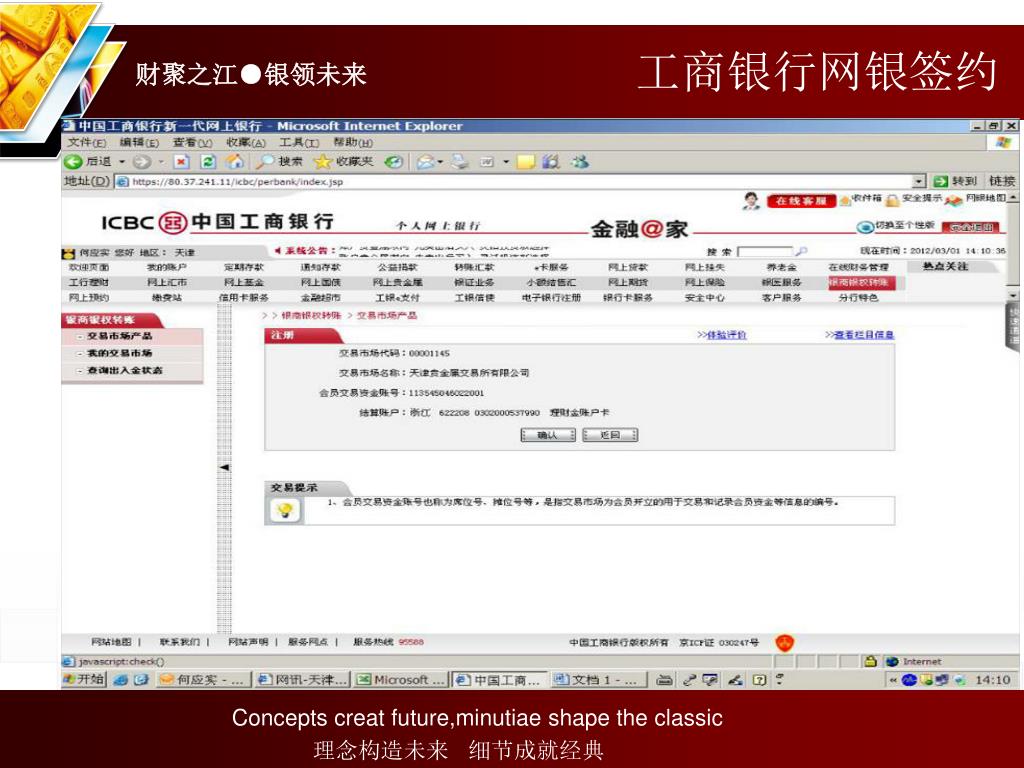Open the 文件(F) menu
This screenshot has height=768, width=1024.
[87, 142]
